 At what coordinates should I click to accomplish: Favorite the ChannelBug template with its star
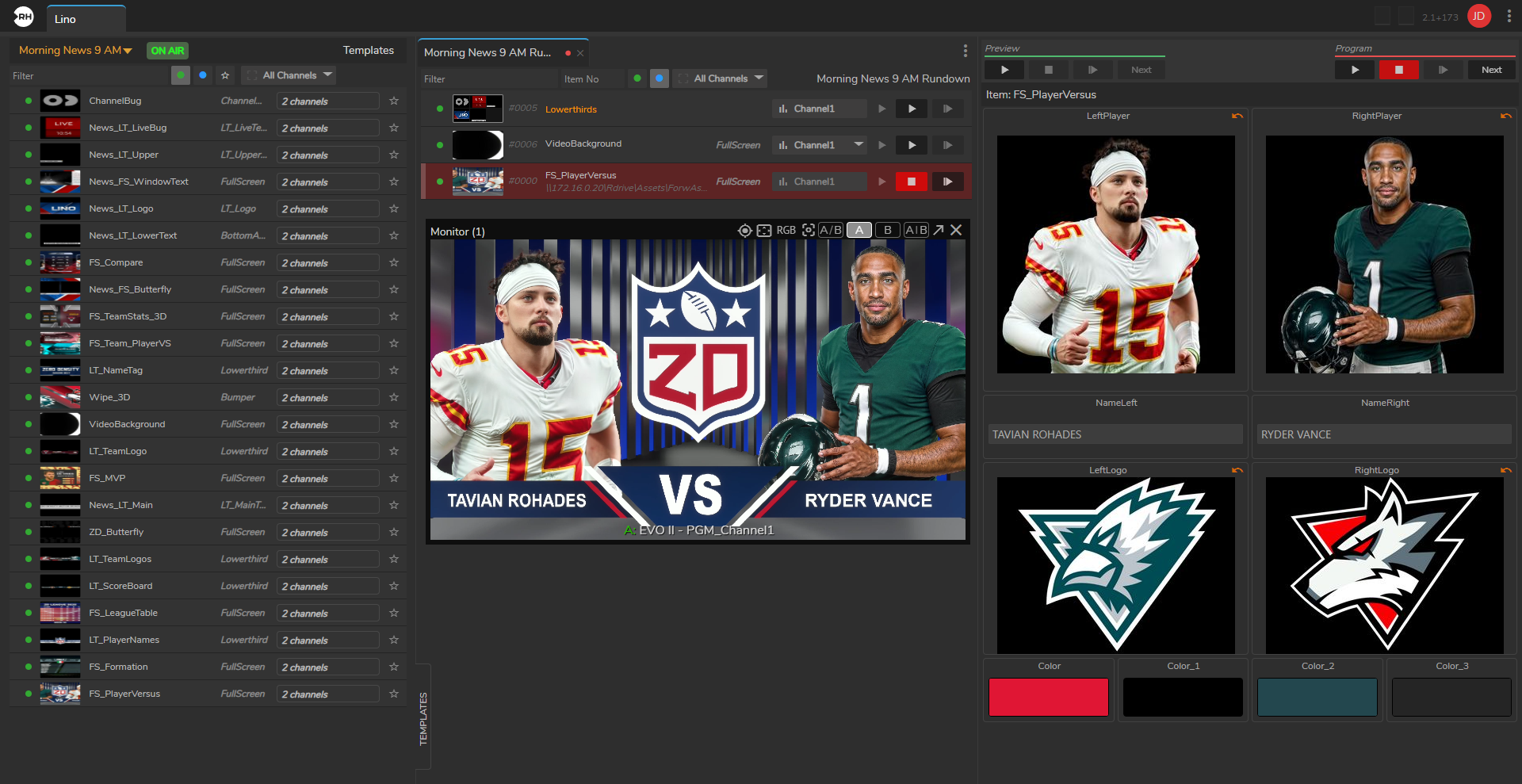[394, 101]
